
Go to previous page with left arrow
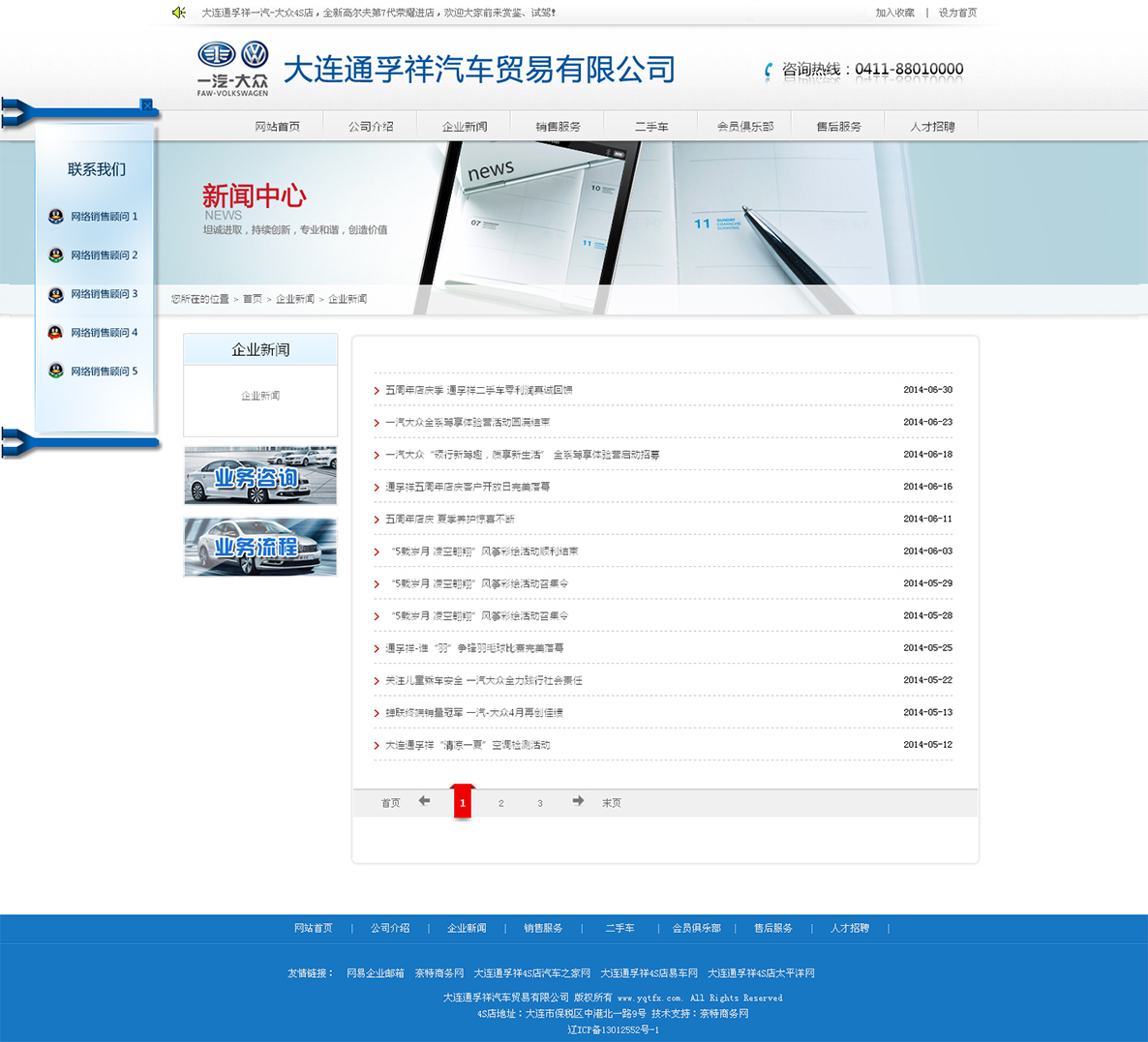click(x=424, y=801)
